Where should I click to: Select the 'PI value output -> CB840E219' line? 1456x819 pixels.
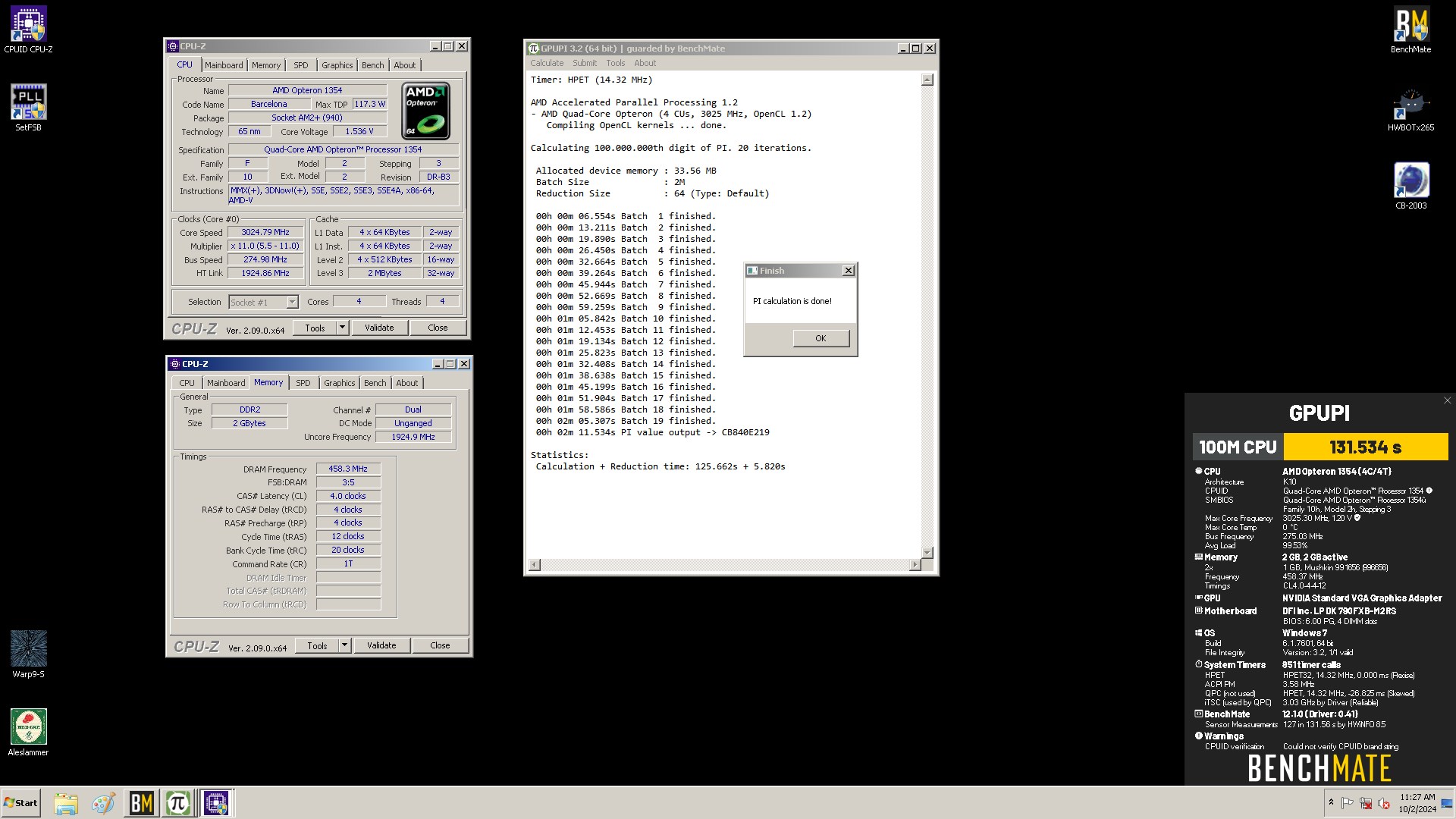(653, 432)
